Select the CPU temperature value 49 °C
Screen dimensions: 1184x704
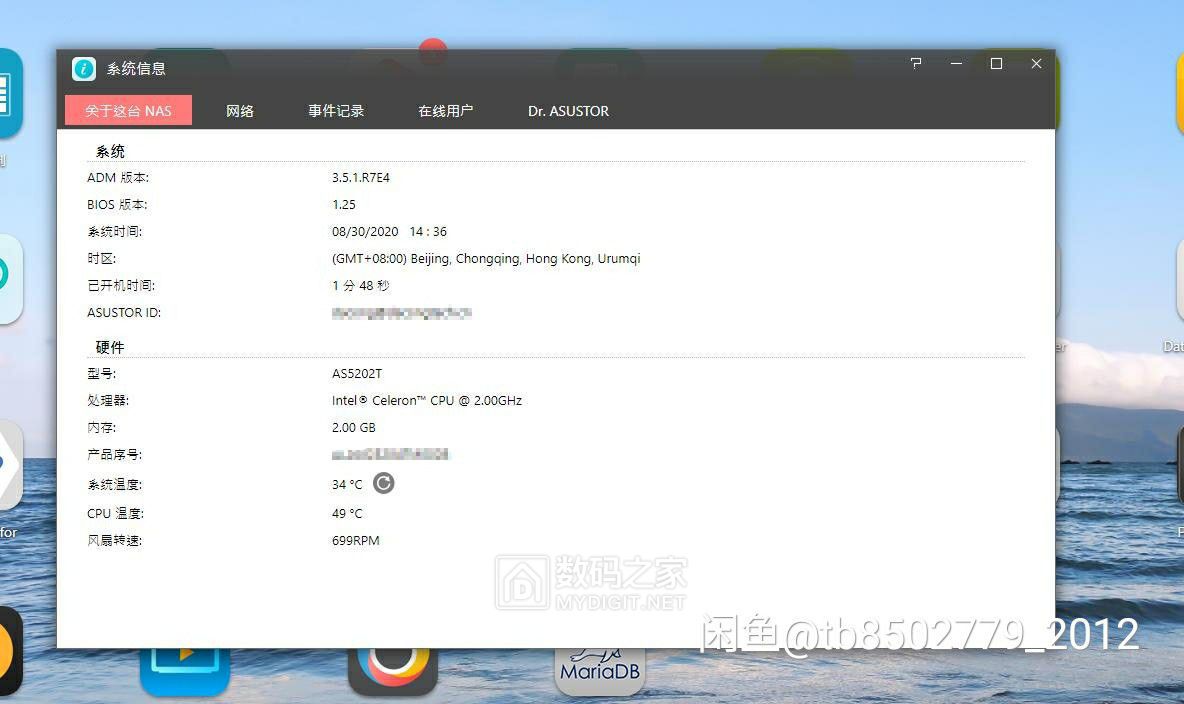pyautogui.click(x=347, y=514)
